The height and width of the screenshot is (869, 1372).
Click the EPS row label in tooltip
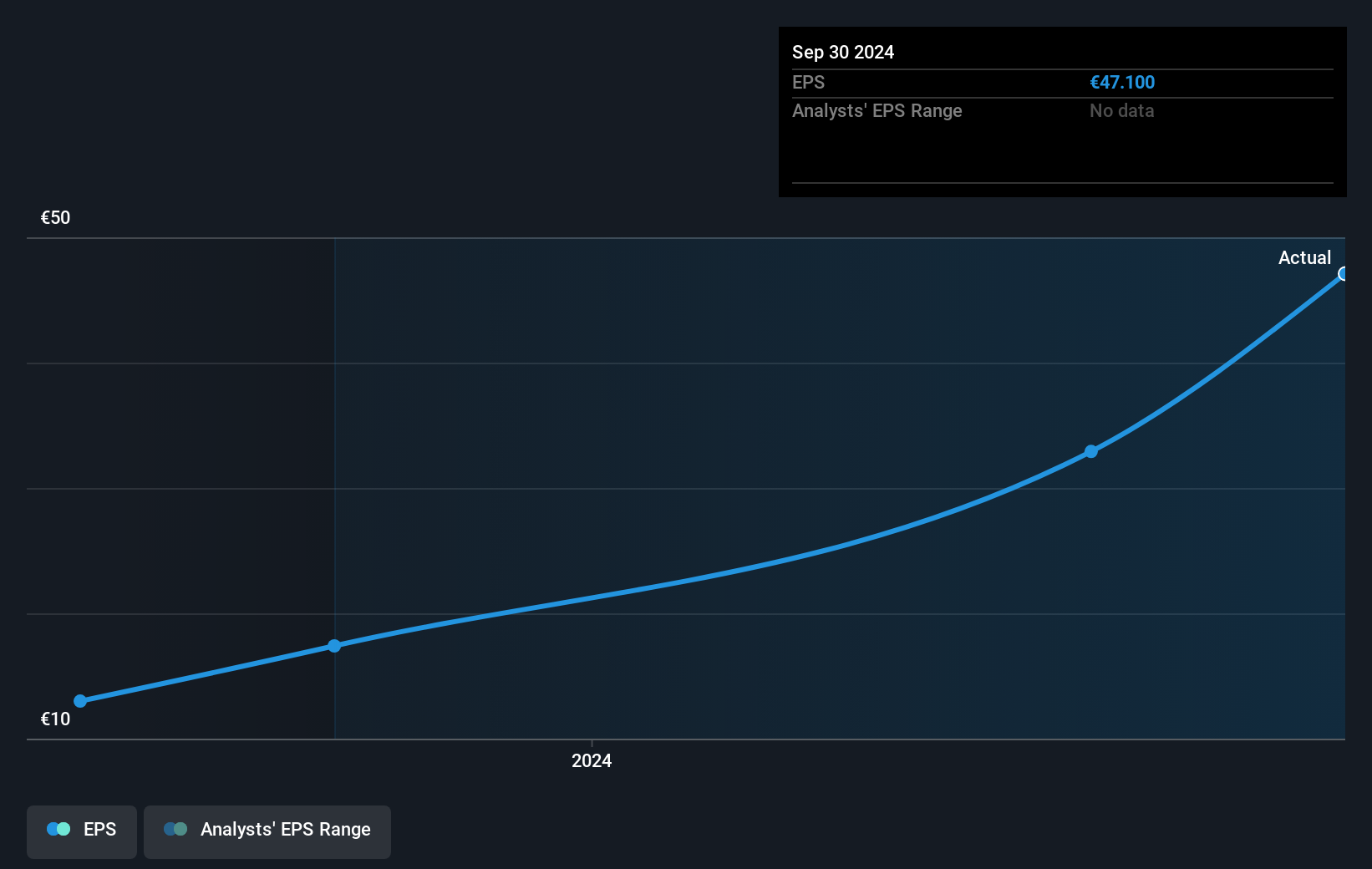click(x=808, y=83)
